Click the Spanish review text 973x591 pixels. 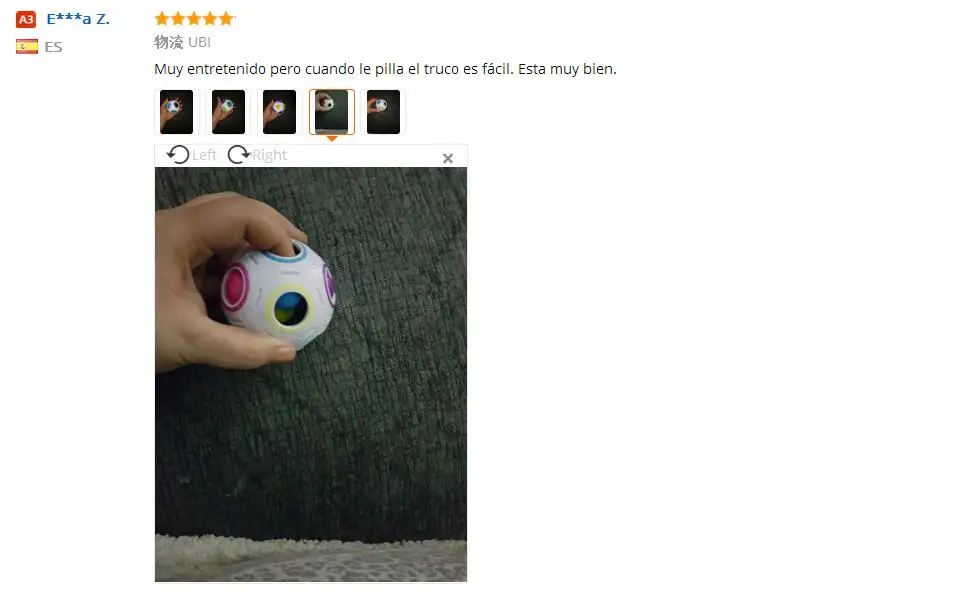point(385,69)
